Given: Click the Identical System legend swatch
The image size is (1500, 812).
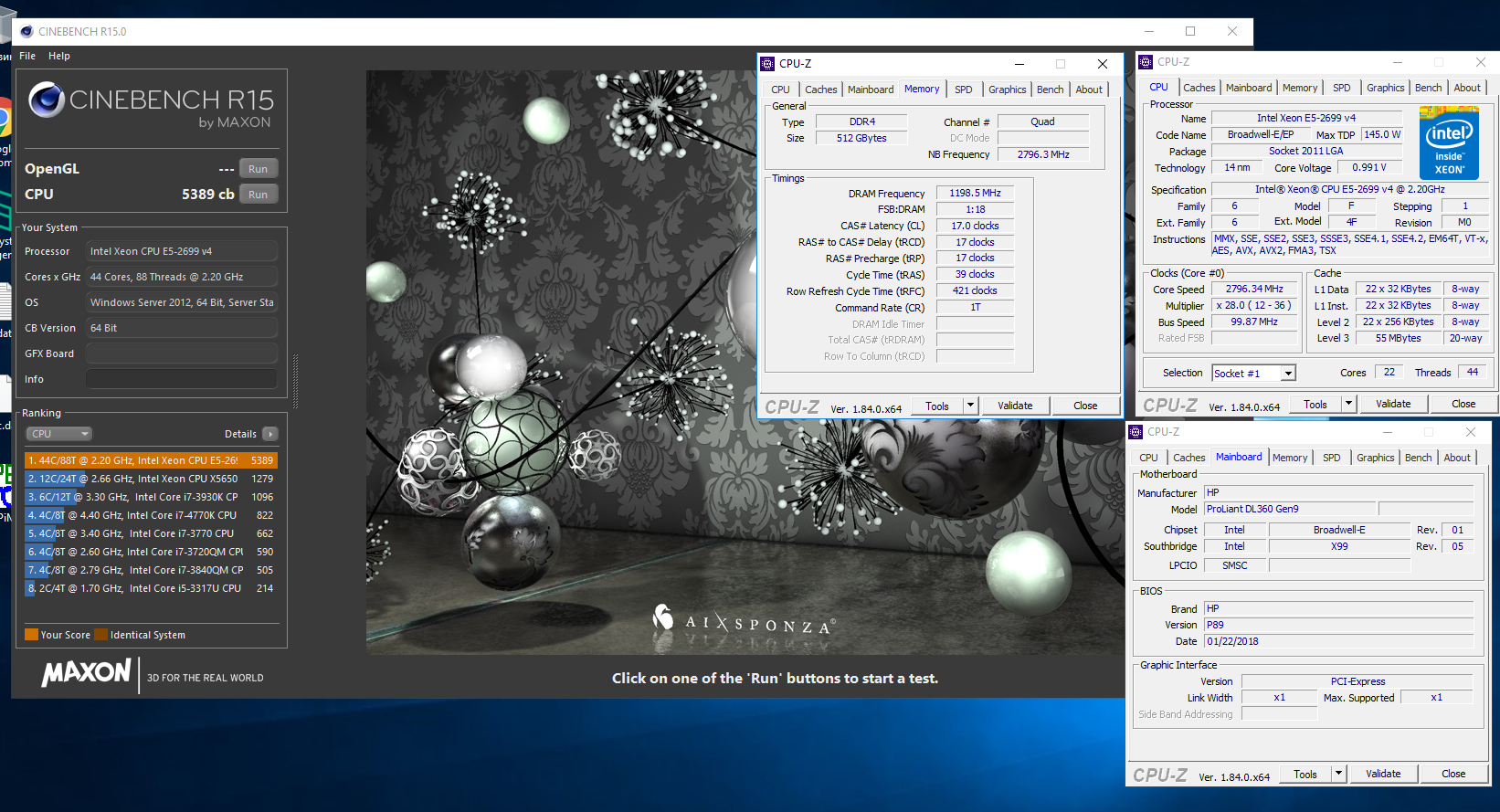Looking at the screenshot, I should (x=101, y=635).
